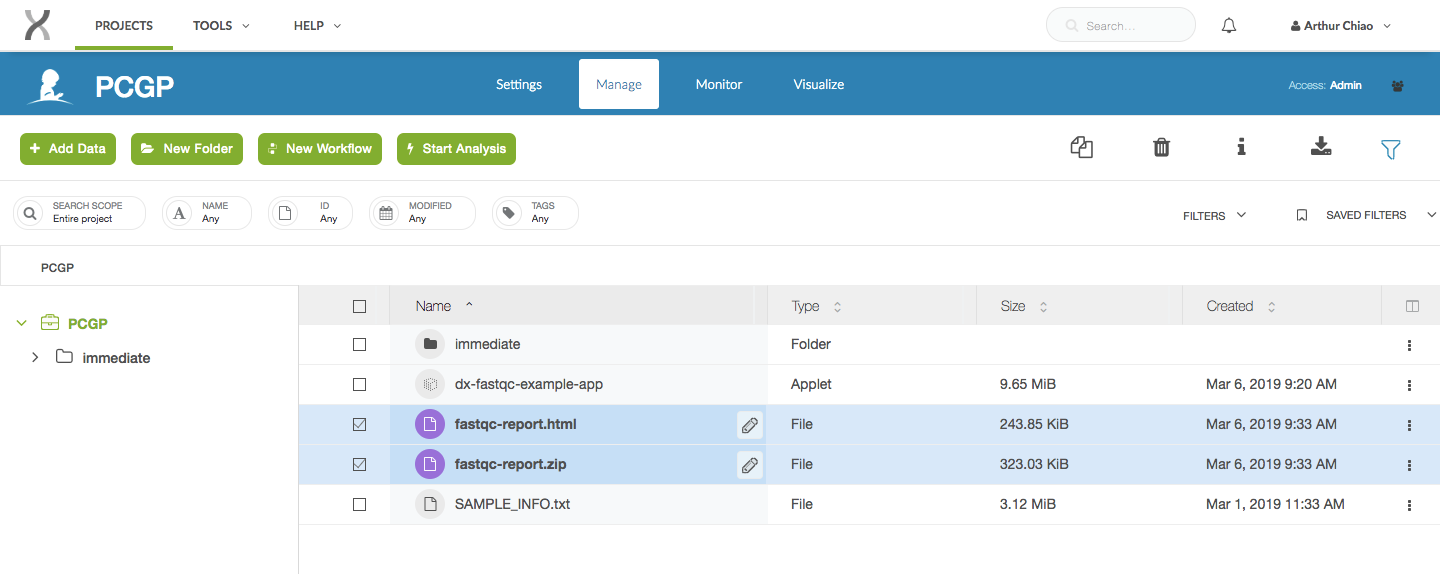Open row menu for SAMPLE_INFO.txt

point(1409,505)
